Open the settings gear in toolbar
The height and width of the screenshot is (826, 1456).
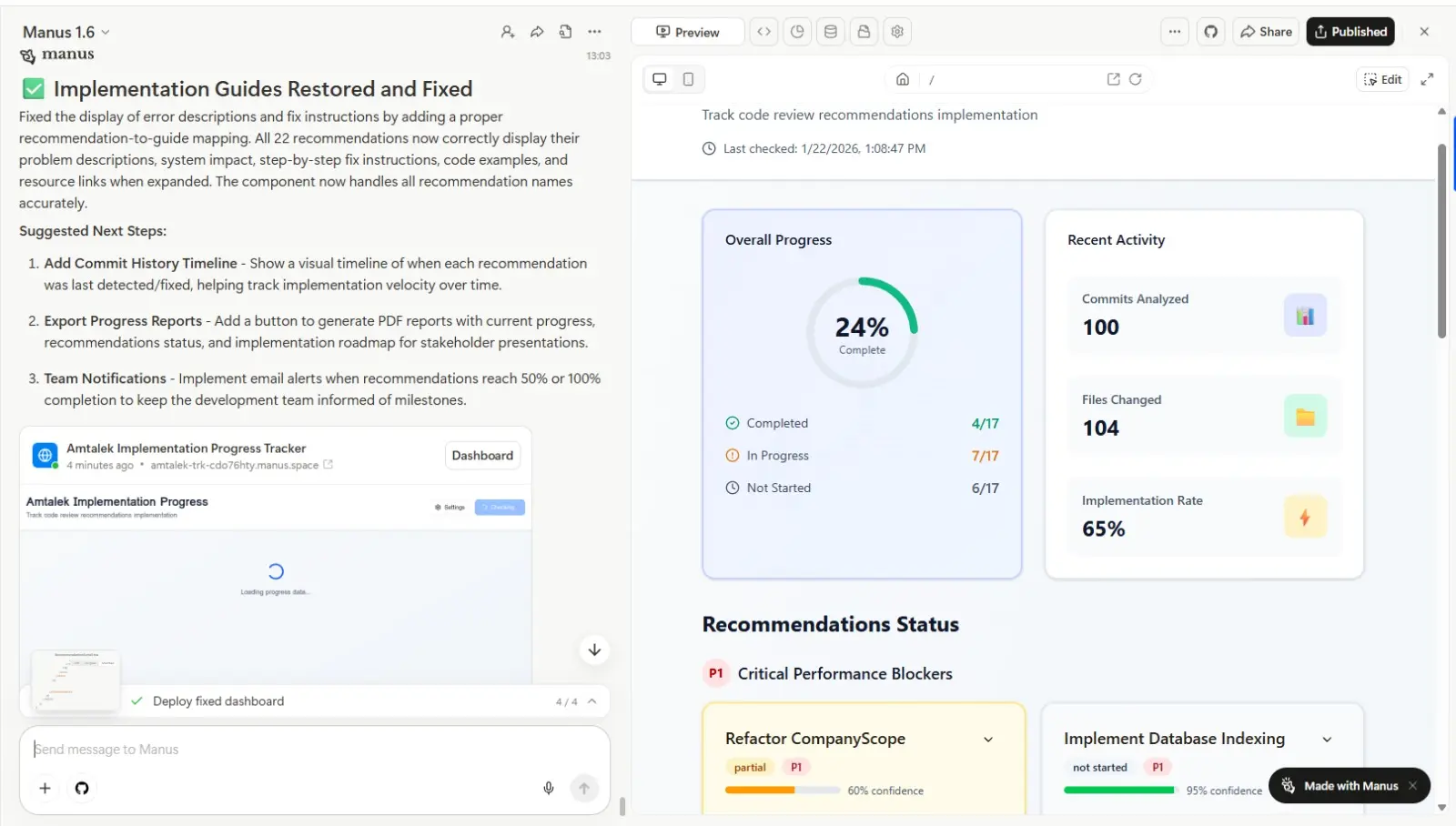tap(897, 32)
